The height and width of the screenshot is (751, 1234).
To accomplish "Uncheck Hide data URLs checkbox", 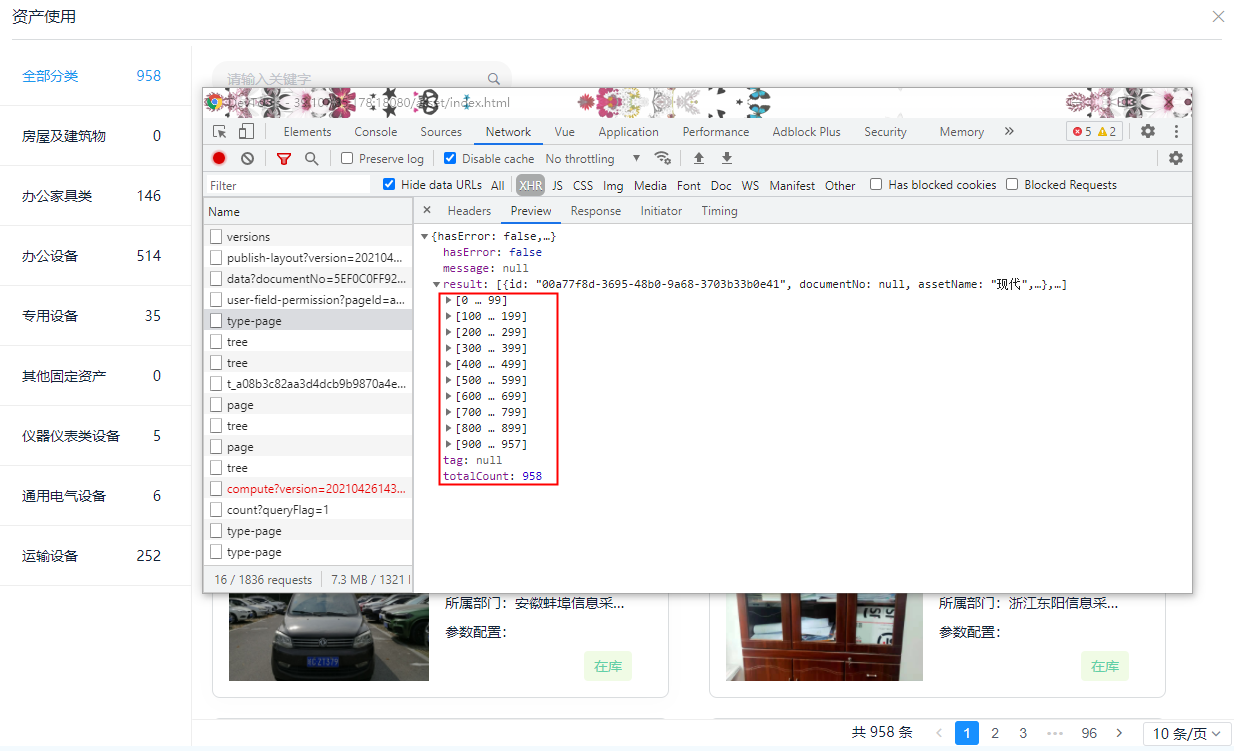I will pyautogui.click(x=390, y=184).
